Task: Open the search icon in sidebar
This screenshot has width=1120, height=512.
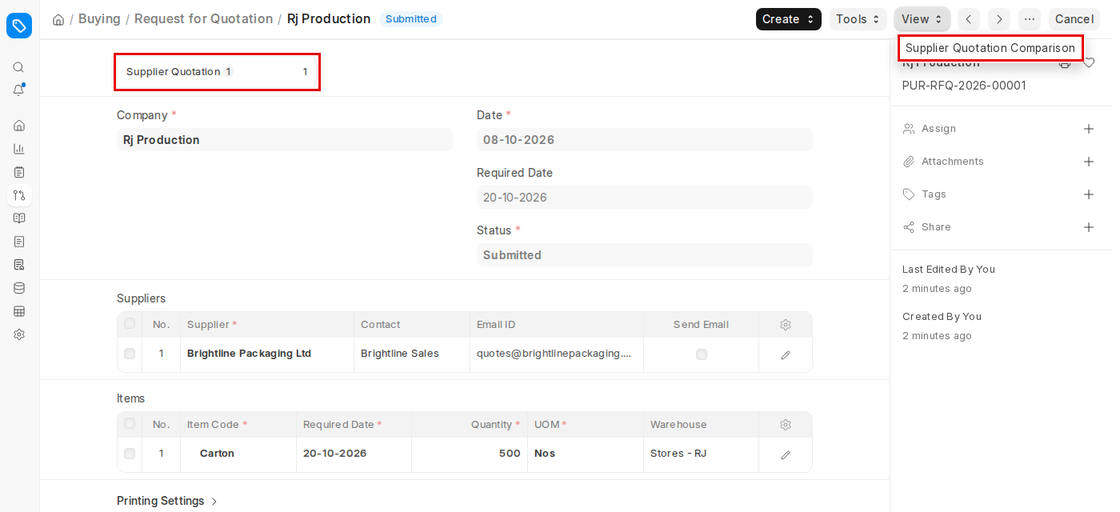Action: [x=19, y=67]
